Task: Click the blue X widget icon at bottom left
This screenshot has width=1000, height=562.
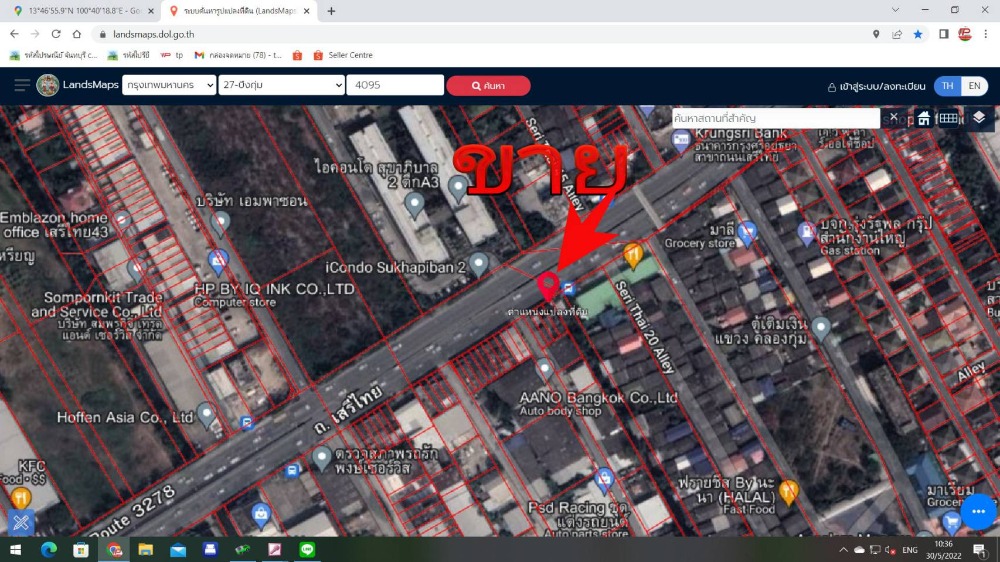Action: (20, 522)
